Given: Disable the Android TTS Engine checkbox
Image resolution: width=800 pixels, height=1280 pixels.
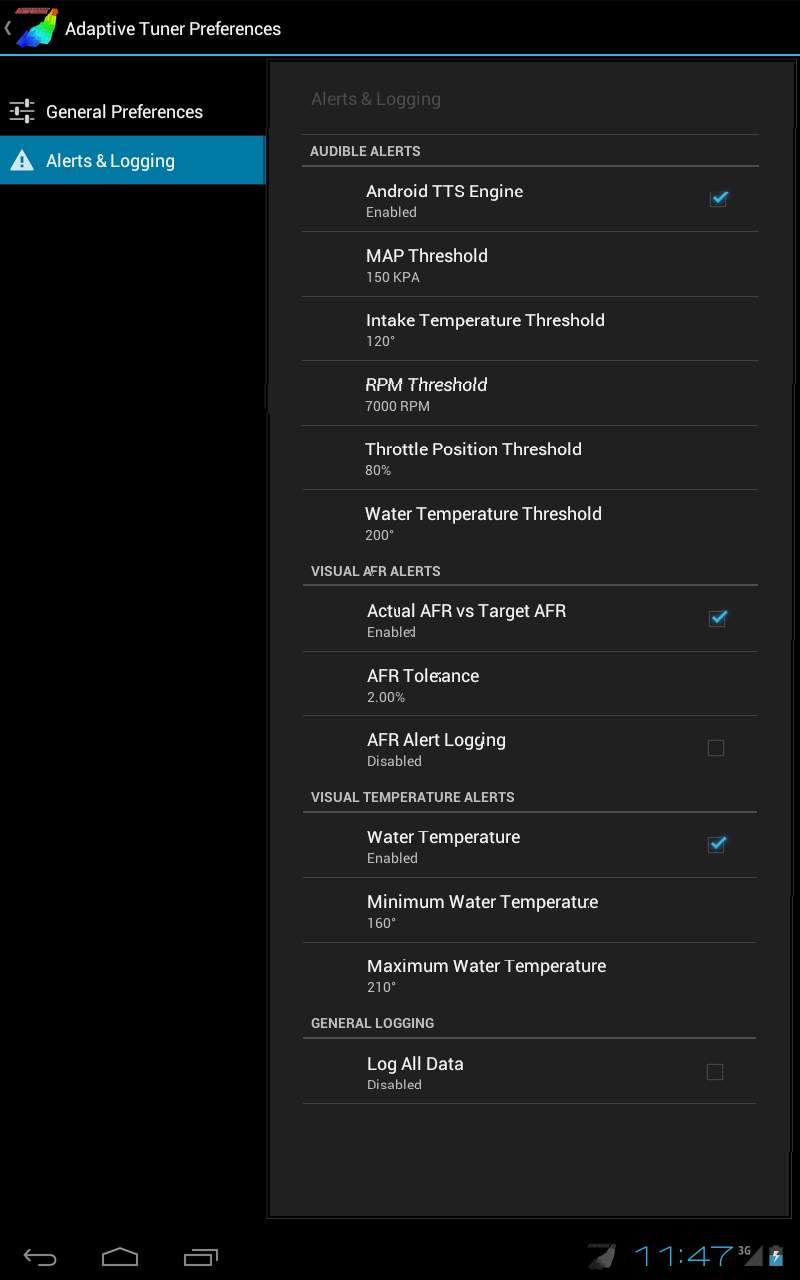Looking at the screenshot, I should click(x=718, y=199).
